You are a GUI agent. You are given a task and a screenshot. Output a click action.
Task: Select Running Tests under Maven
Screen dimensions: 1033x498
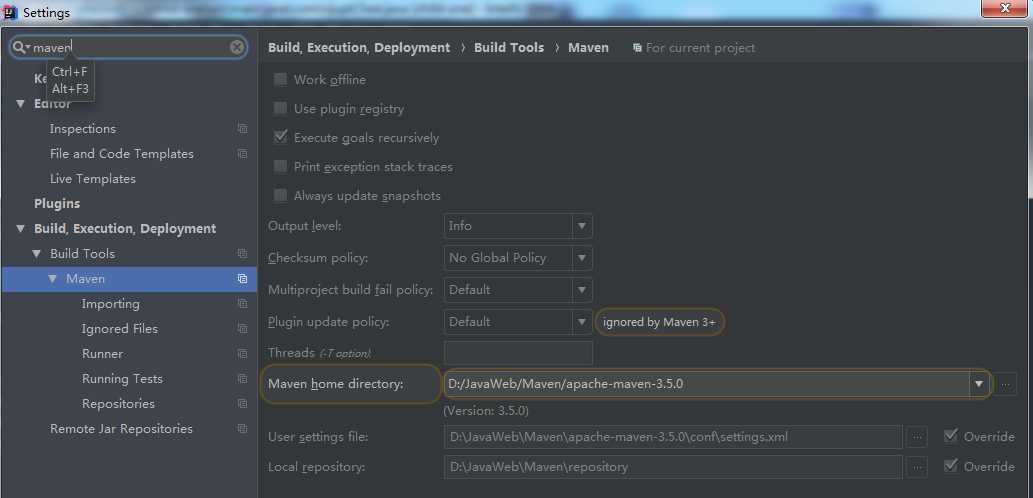(x=122, y=379)
